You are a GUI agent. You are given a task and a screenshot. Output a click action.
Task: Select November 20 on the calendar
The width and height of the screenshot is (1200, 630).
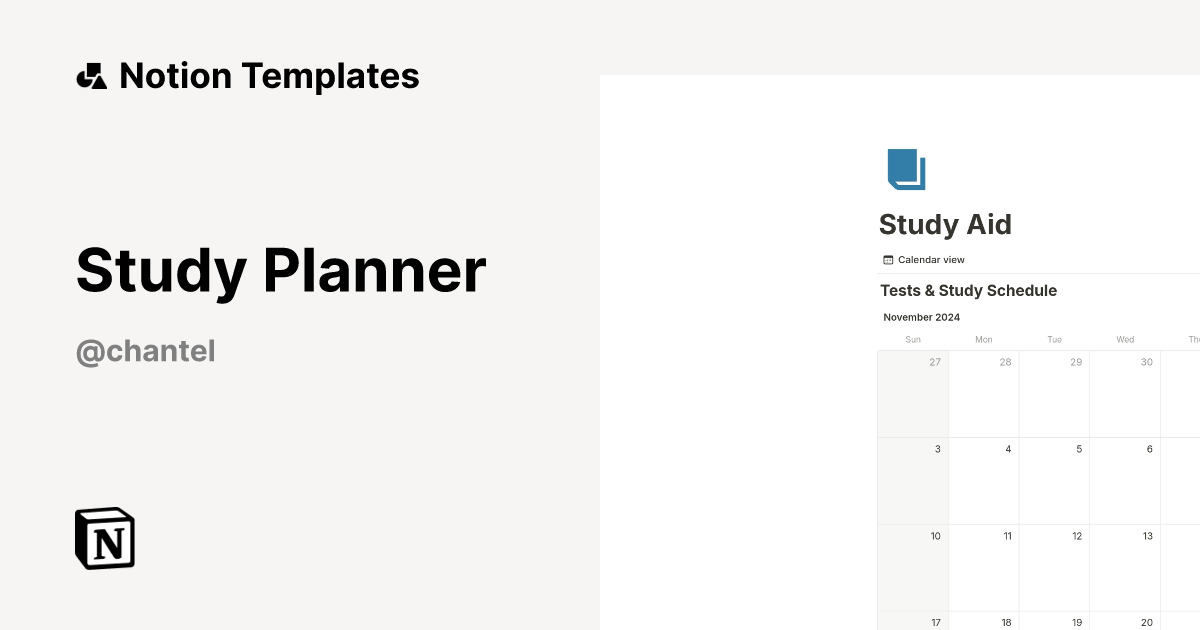click(1124, 622)
